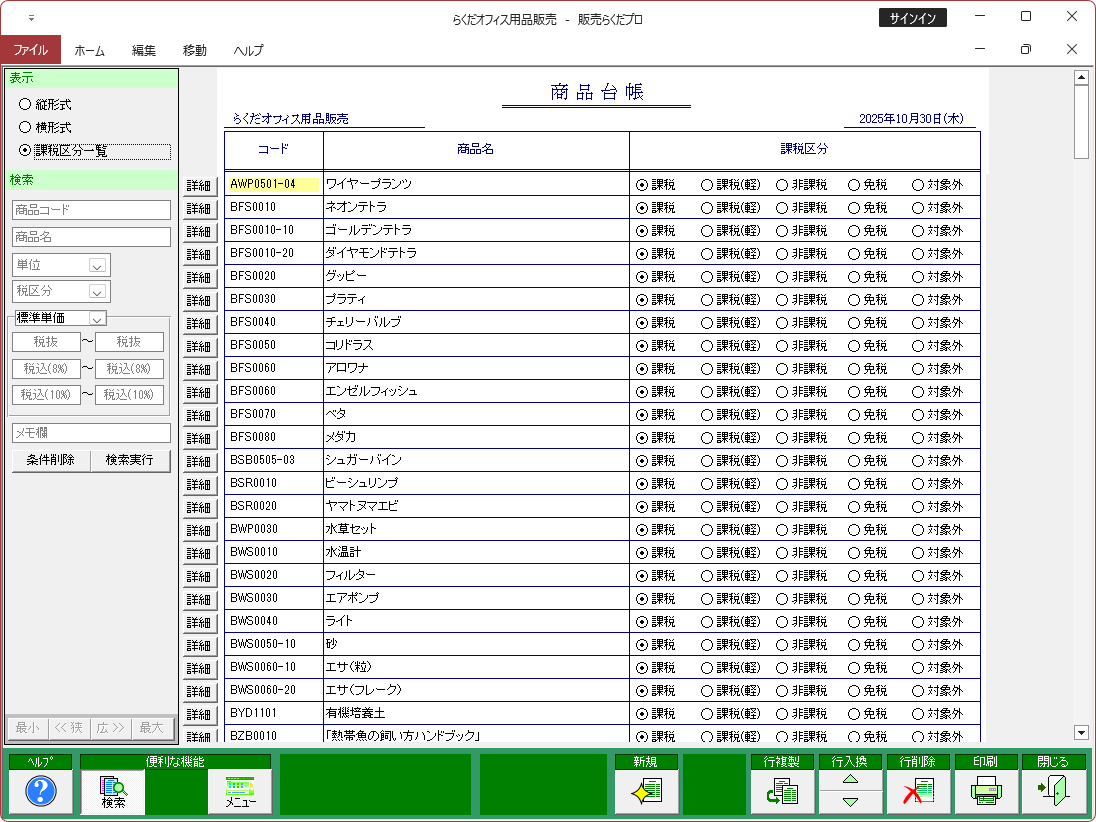Set ネオンテトラ to 非課税
The height and width of the screenshot is (822, 1096).
pyautogui.click(x=782, y=208)
